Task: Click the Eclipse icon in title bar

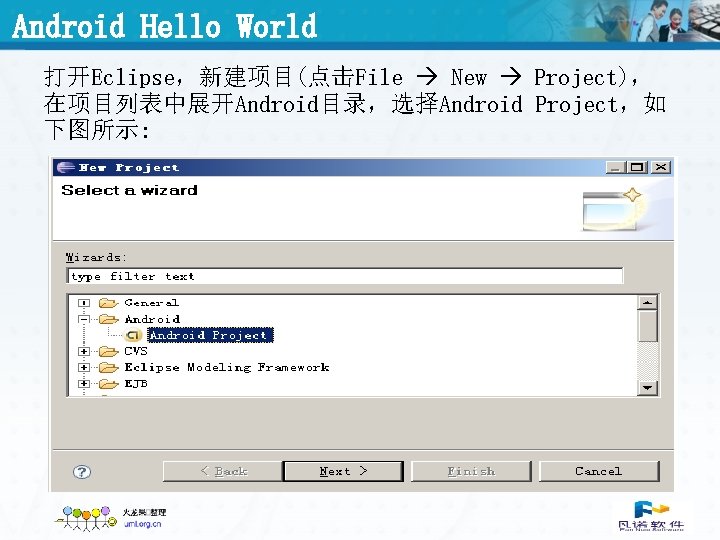Action: pos(65,167)
